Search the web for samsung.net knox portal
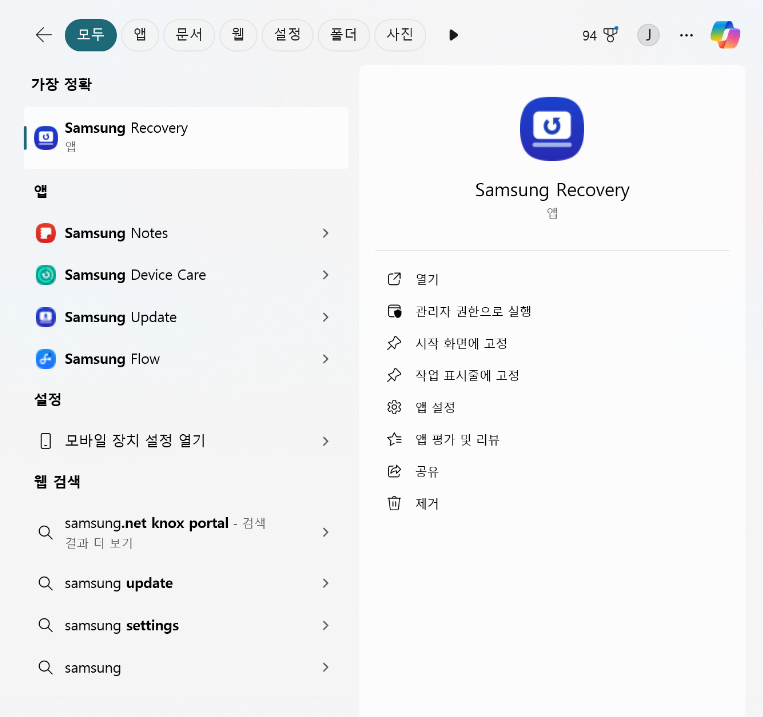The width and height of the screenshot is (763, 717). tap(186, 533)
